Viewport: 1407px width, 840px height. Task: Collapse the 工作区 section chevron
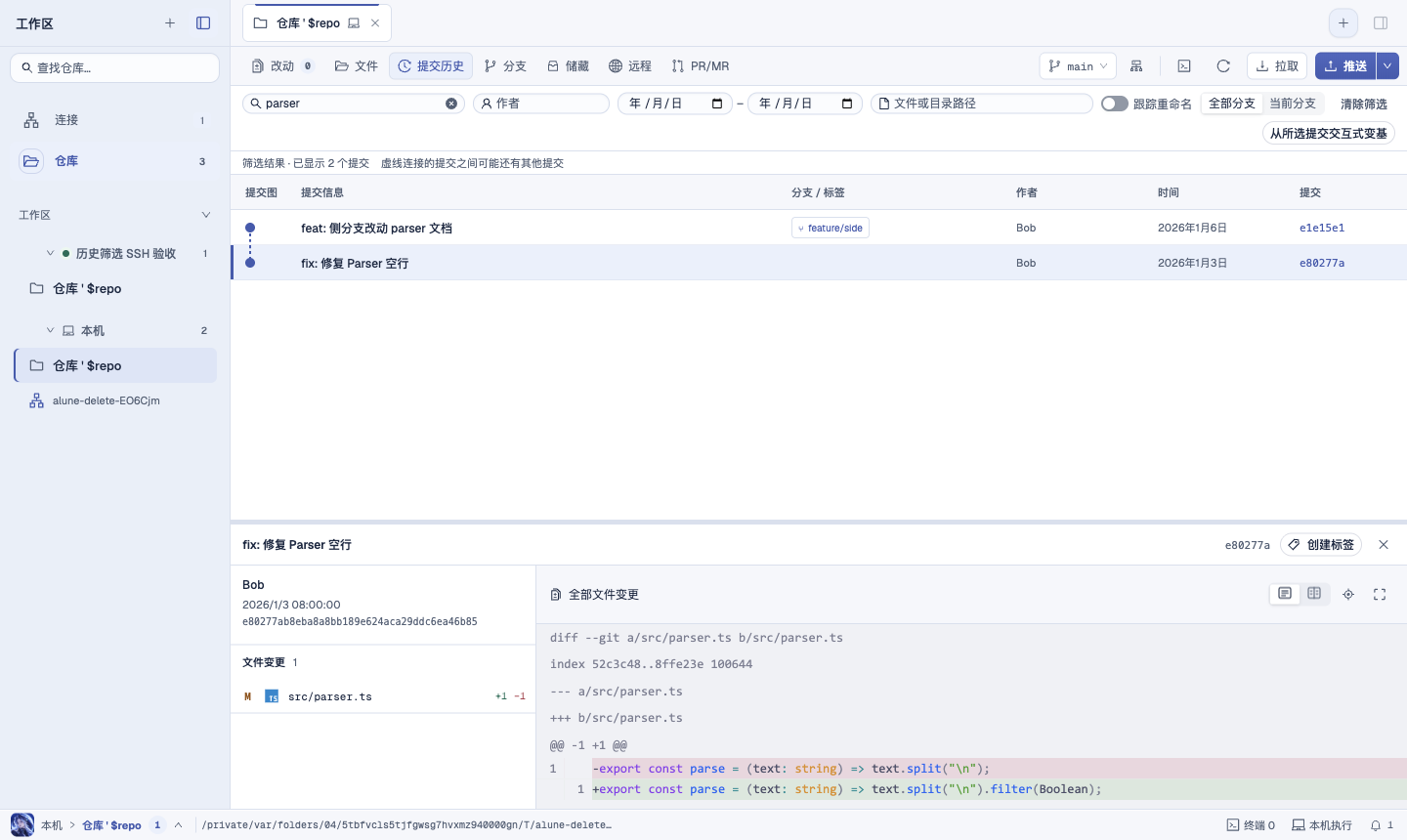[x=206, y=215]
